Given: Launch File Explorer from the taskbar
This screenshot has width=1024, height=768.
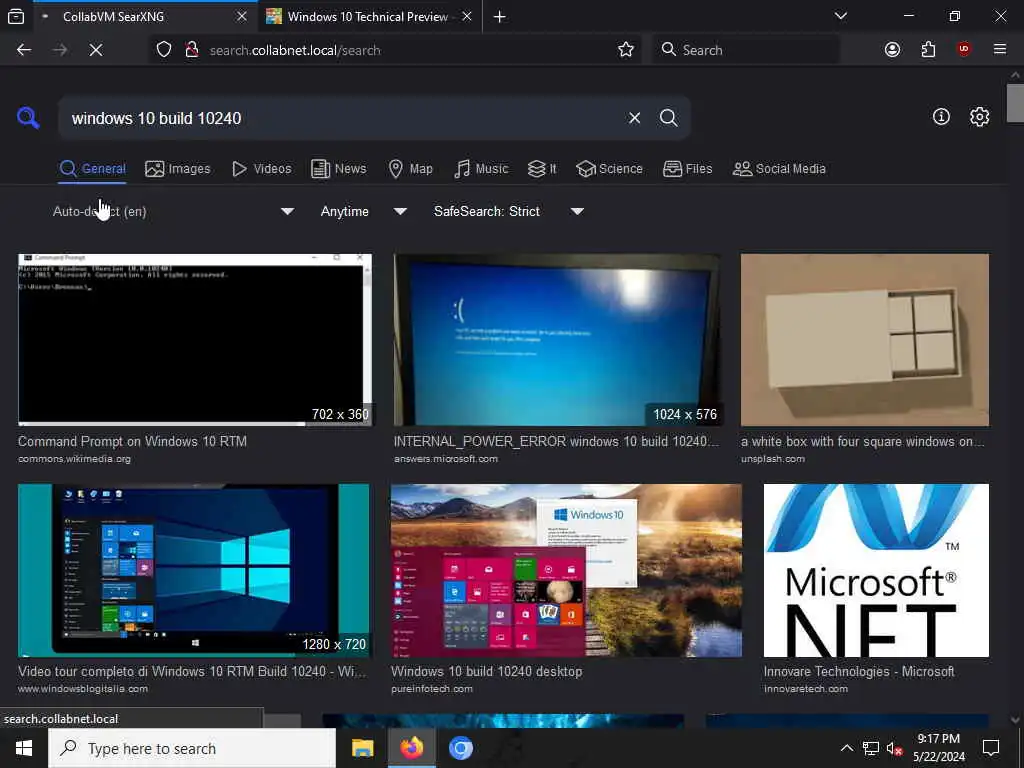Looking at the screenshot, I should point(362,748).
